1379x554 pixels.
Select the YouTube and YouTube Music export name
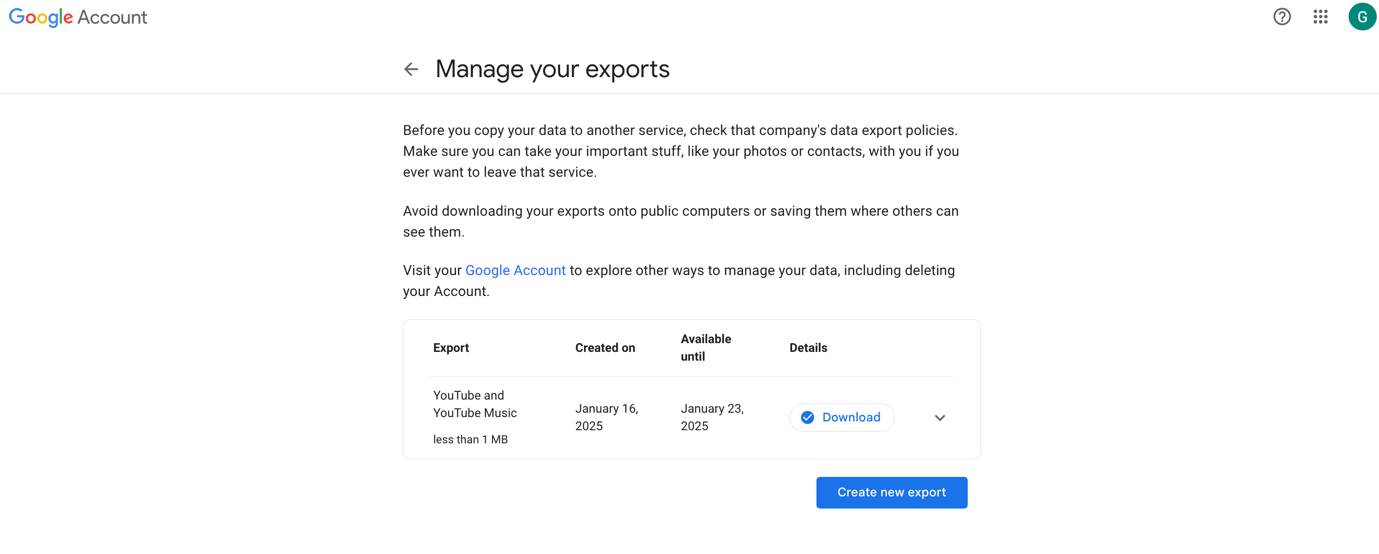(475, 404)
